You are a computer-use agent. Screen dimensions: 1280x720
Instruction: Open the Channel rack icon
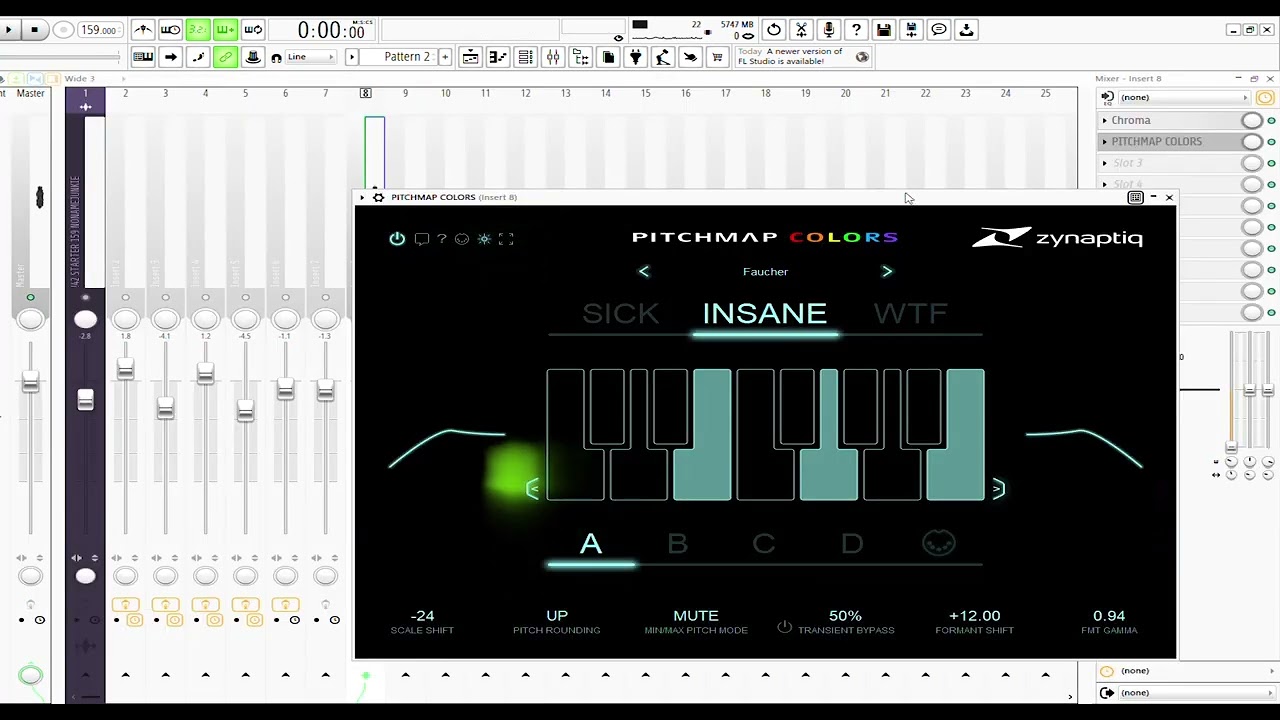[x=525, y=57]
